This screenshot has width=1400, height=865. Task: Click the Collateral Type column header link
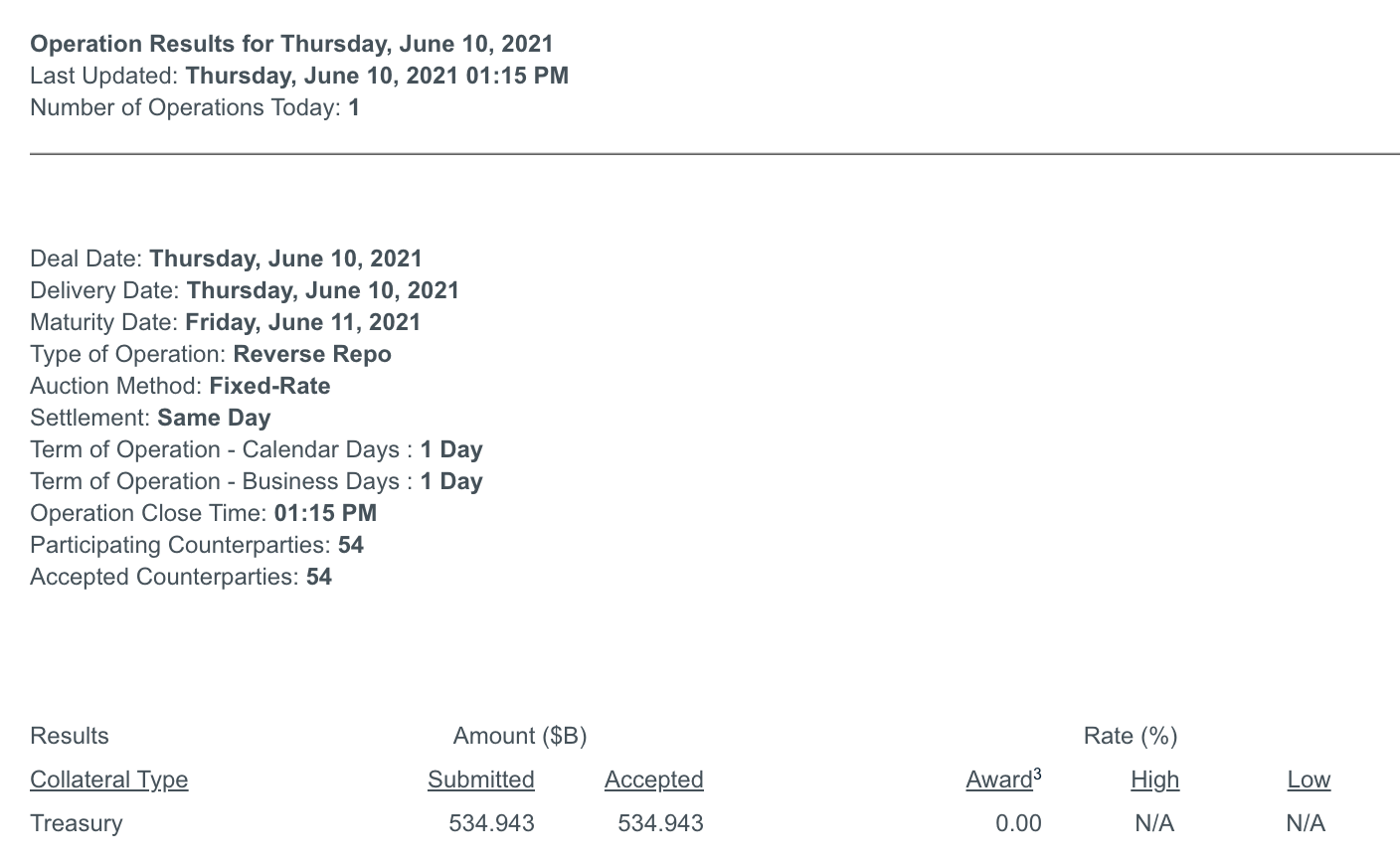108,779
